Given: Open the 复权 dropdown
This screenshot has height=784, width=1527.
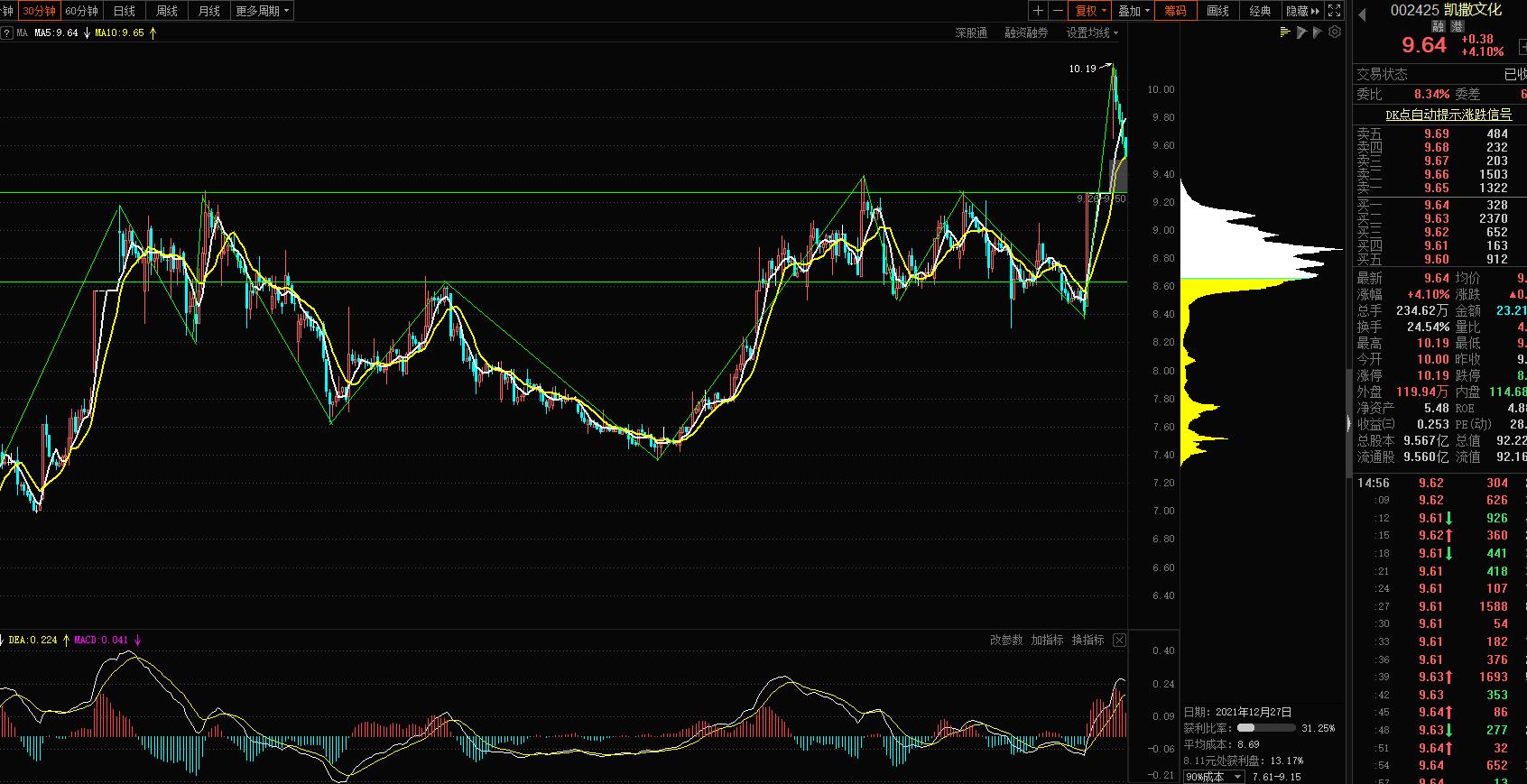Looking at the screenshot, I should (x=1090, y=11).
